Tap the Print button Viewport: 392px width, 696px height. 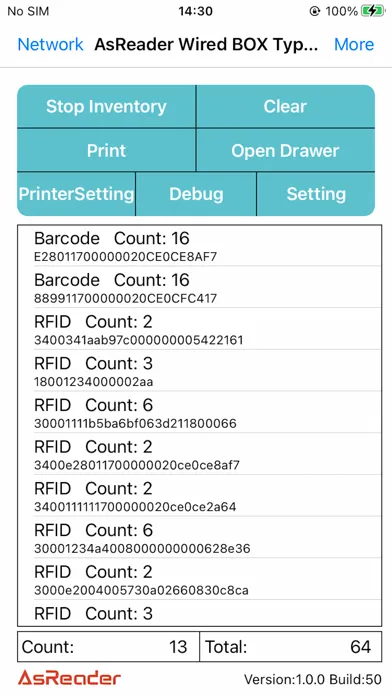click(106, 150)
